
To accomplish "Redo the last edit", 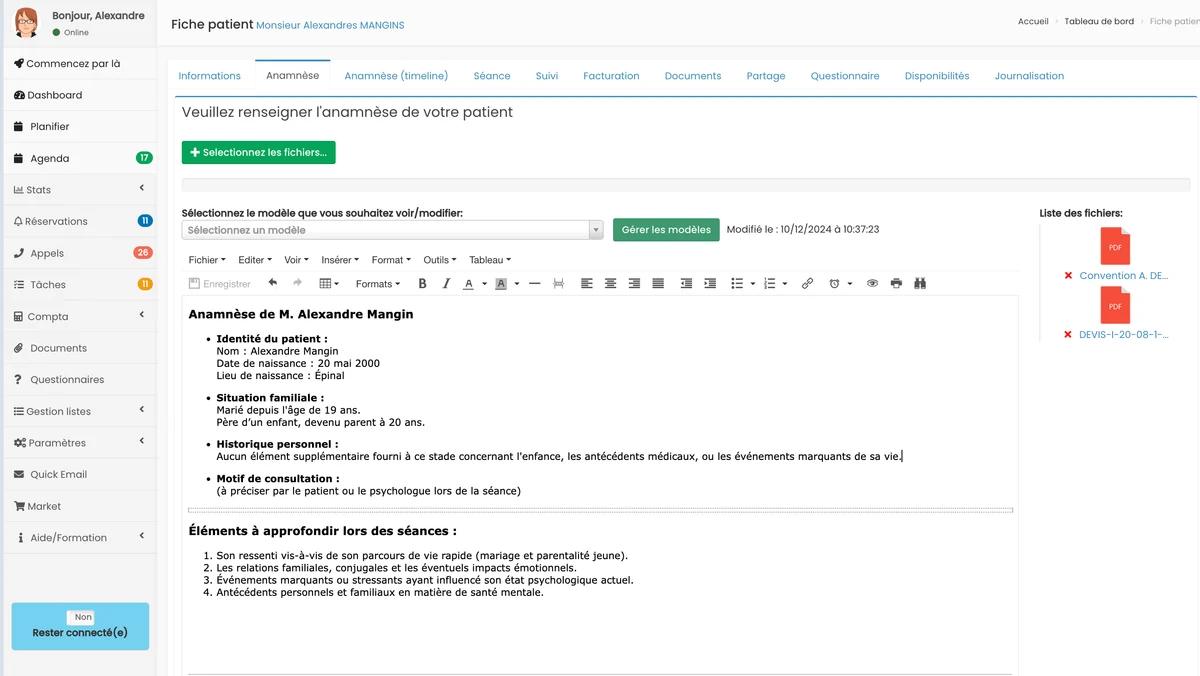I will pos(297,284).
